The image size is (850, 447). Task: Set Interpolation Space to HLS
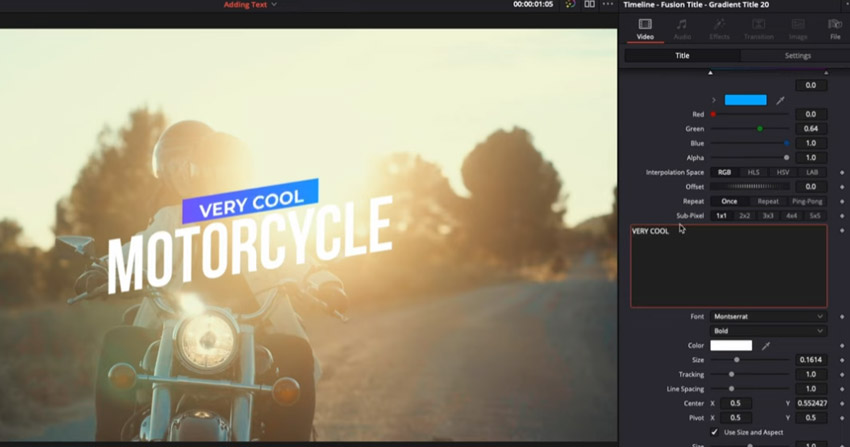click(x=754, y=172)
